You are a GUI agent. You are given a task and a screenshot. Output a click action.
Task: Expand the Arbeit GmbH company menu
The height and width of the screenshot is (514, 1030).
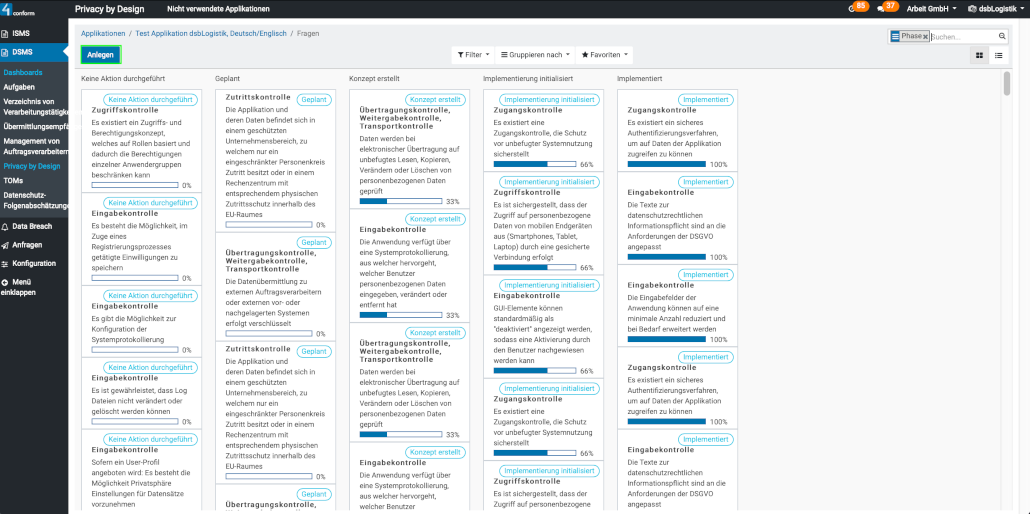(931, 9)
